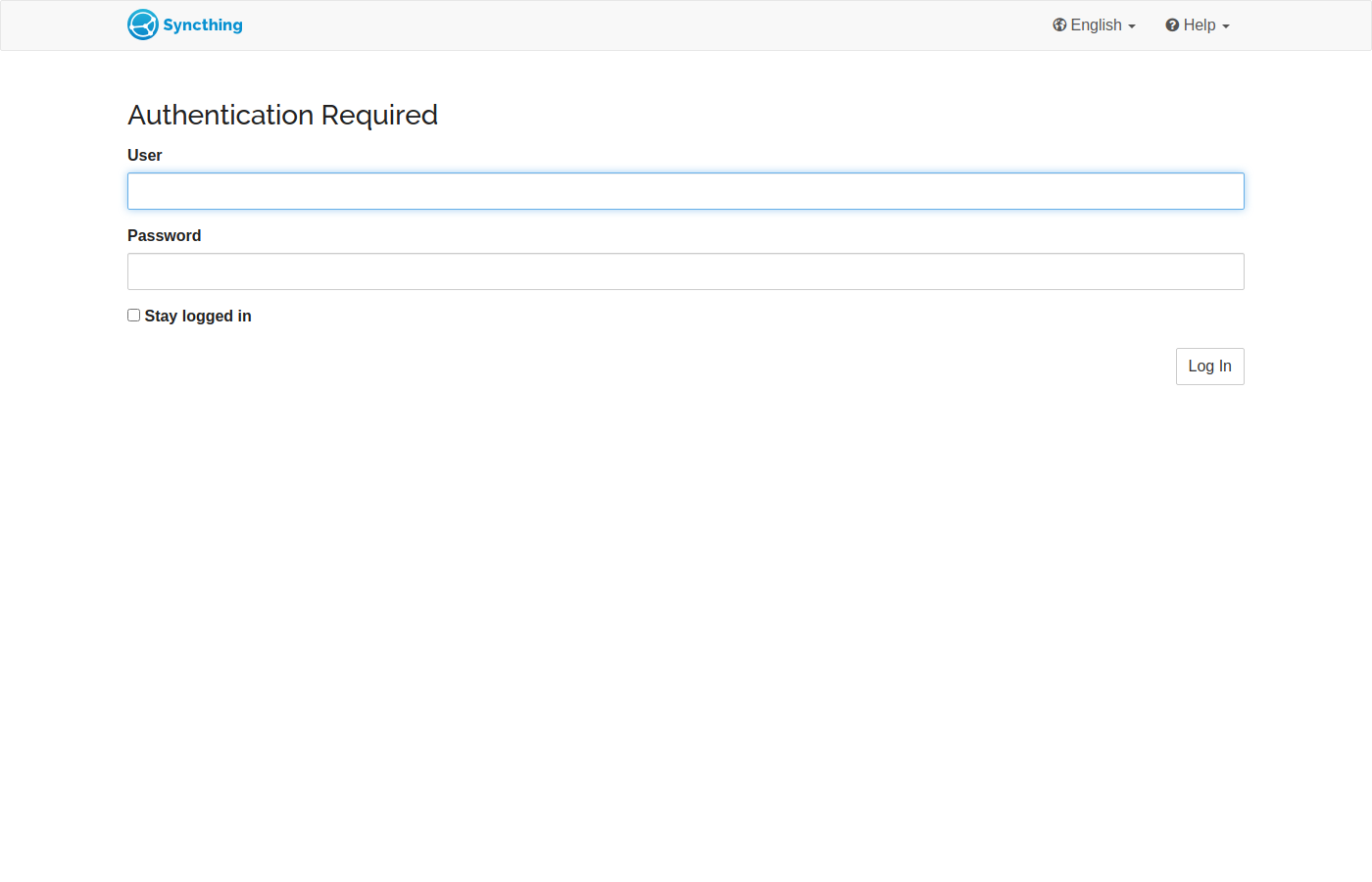Click the Syncthing logo icon
Screen dimensions: 1372x882
[x=143, y=24]
